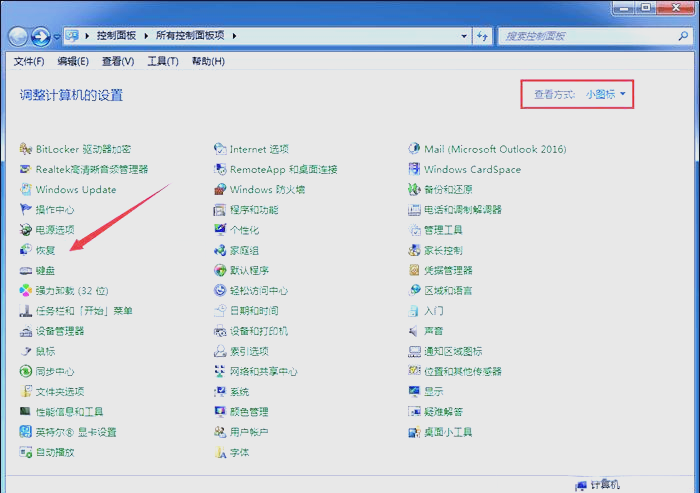Click the 备份和还原 icon
Screen dimensions: 700x493
pyautogui.click(x=415, y=190)
